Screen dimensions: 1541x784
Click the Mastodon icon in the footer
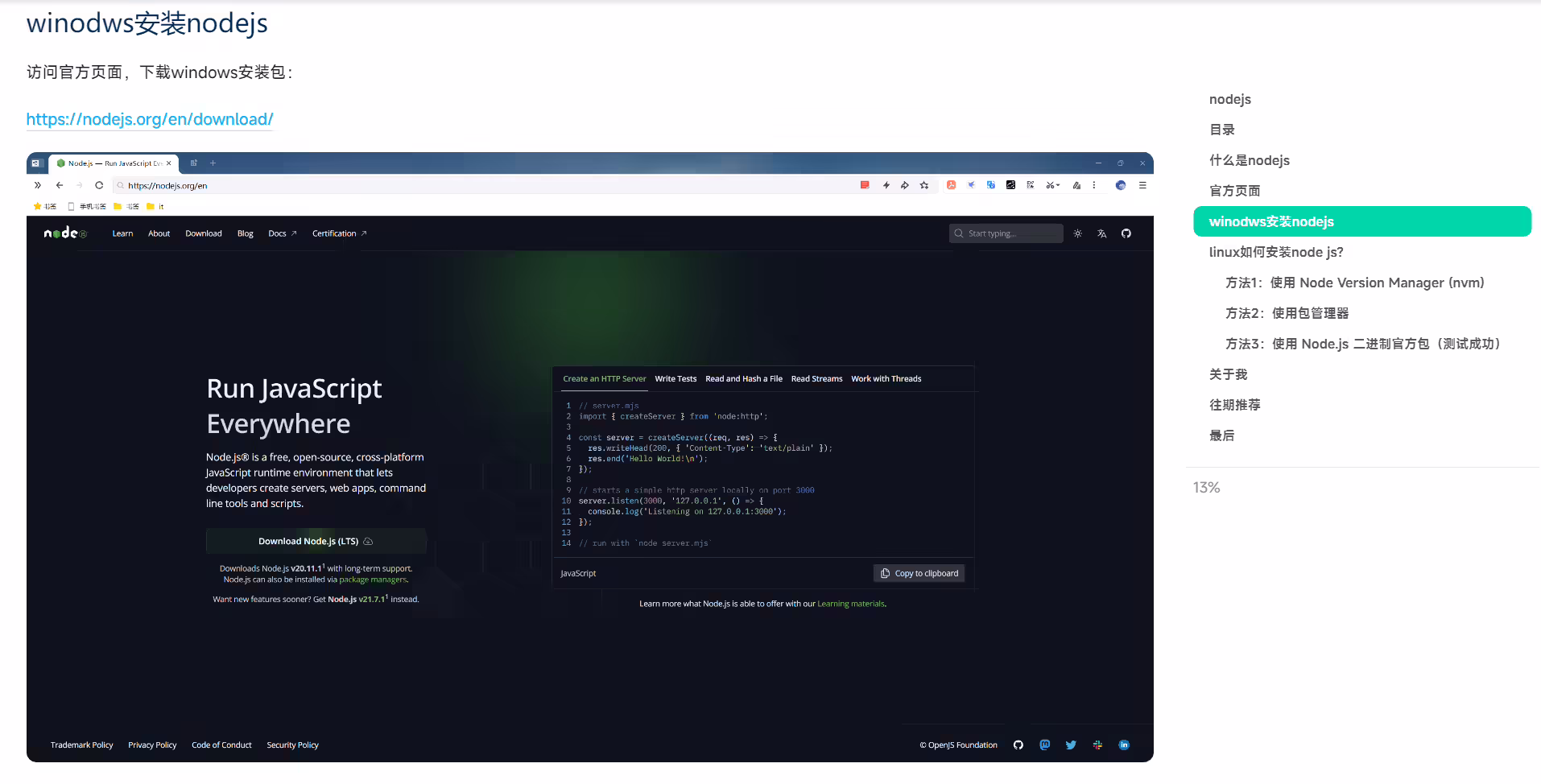(x=1044, y=745)
